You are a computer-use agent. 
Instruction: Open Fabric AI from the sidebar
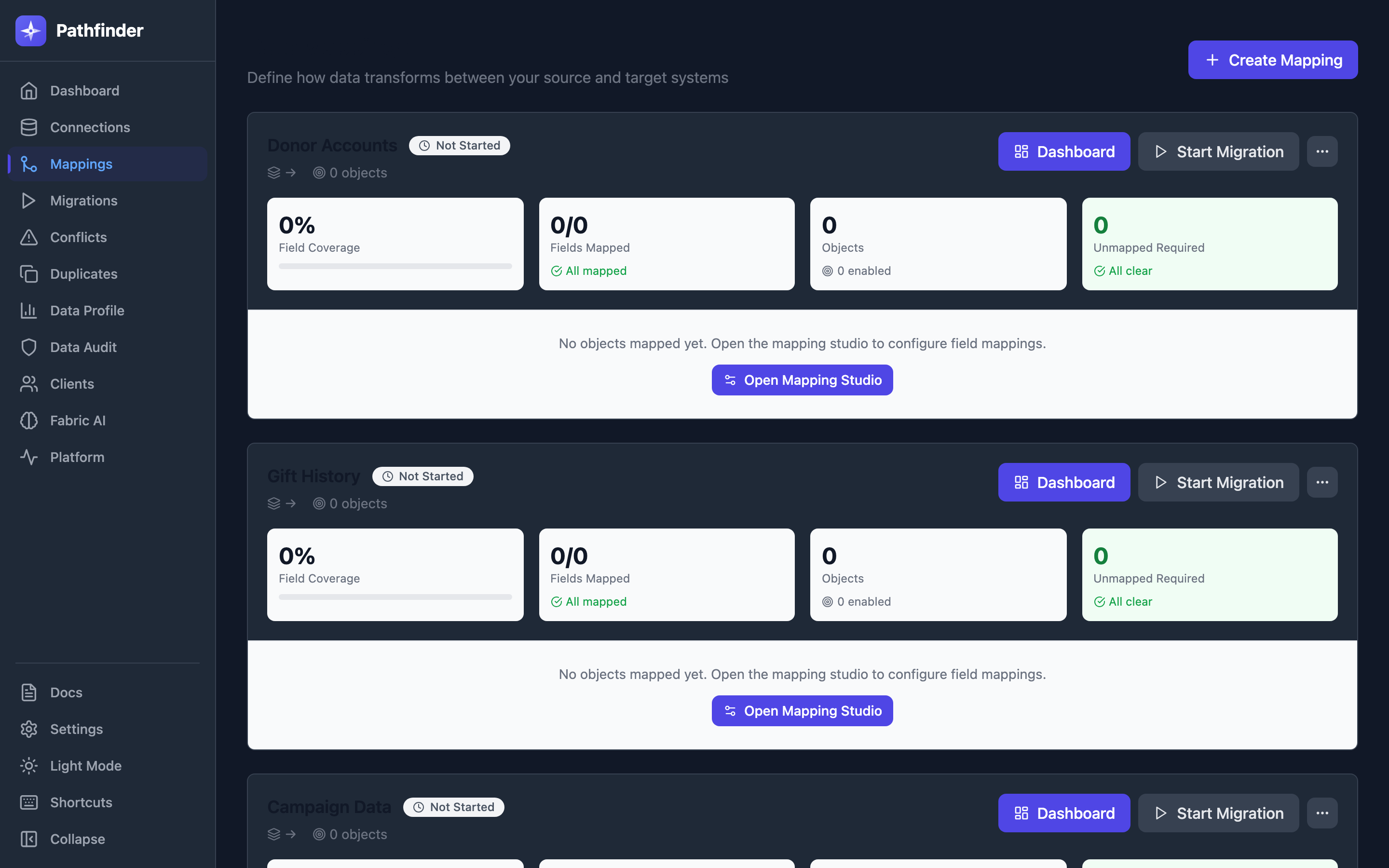(78, 420)
